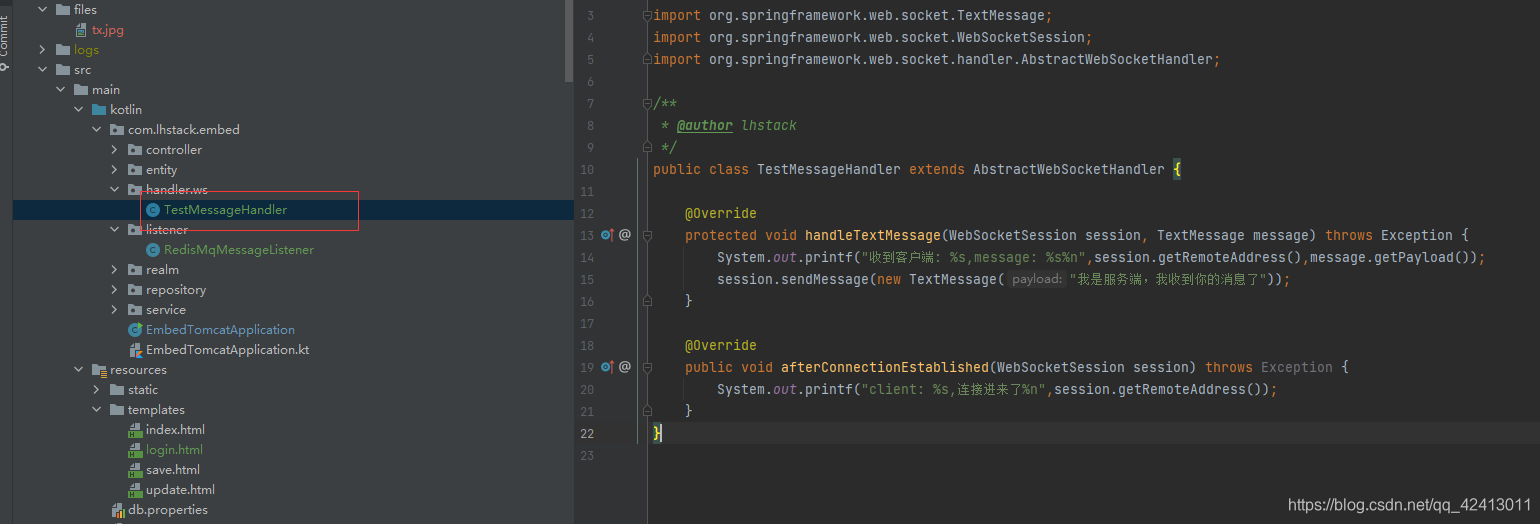Screen dimensions: 1540x524
Task: Click AbstractWebSocketHandler in the class declaration
Action: click(x=1069, y=170)
